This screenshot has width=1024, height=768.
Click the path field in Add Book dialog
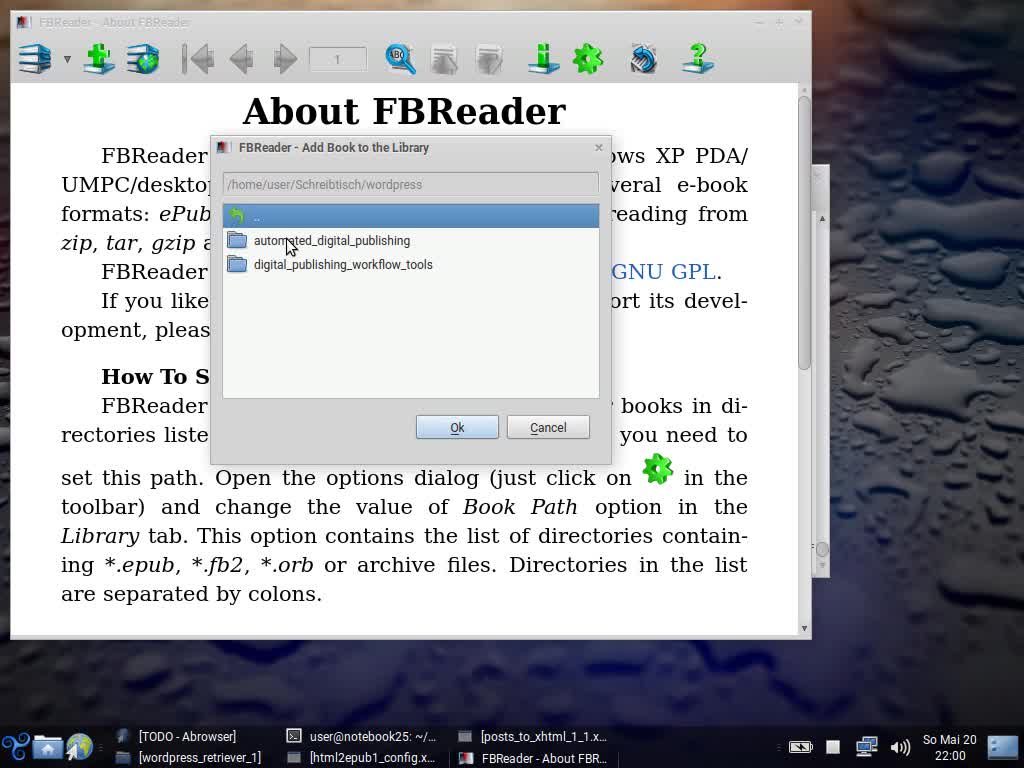411,184
